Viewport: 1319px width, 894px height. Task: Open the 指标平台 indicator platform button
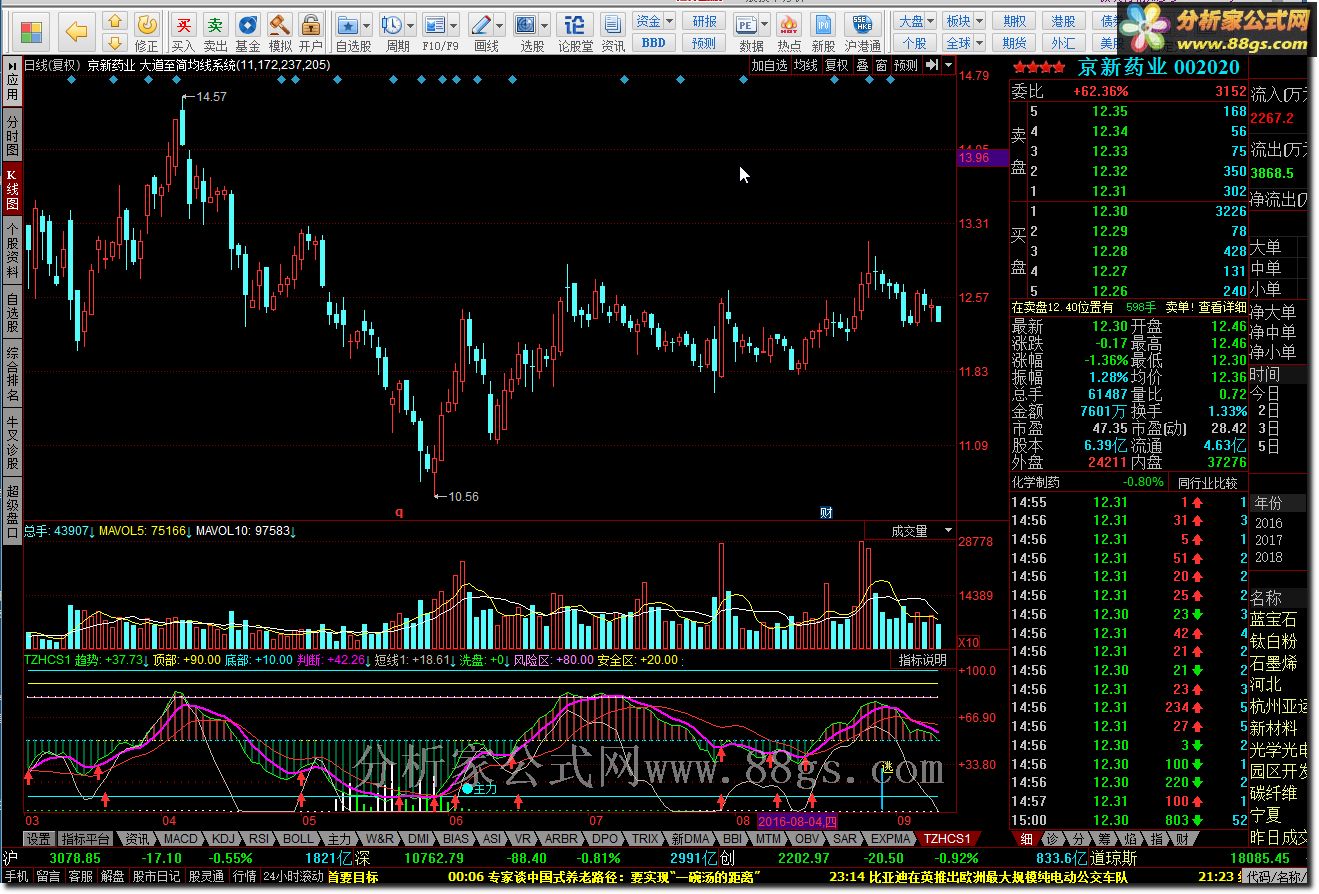[x=85, y=839]
